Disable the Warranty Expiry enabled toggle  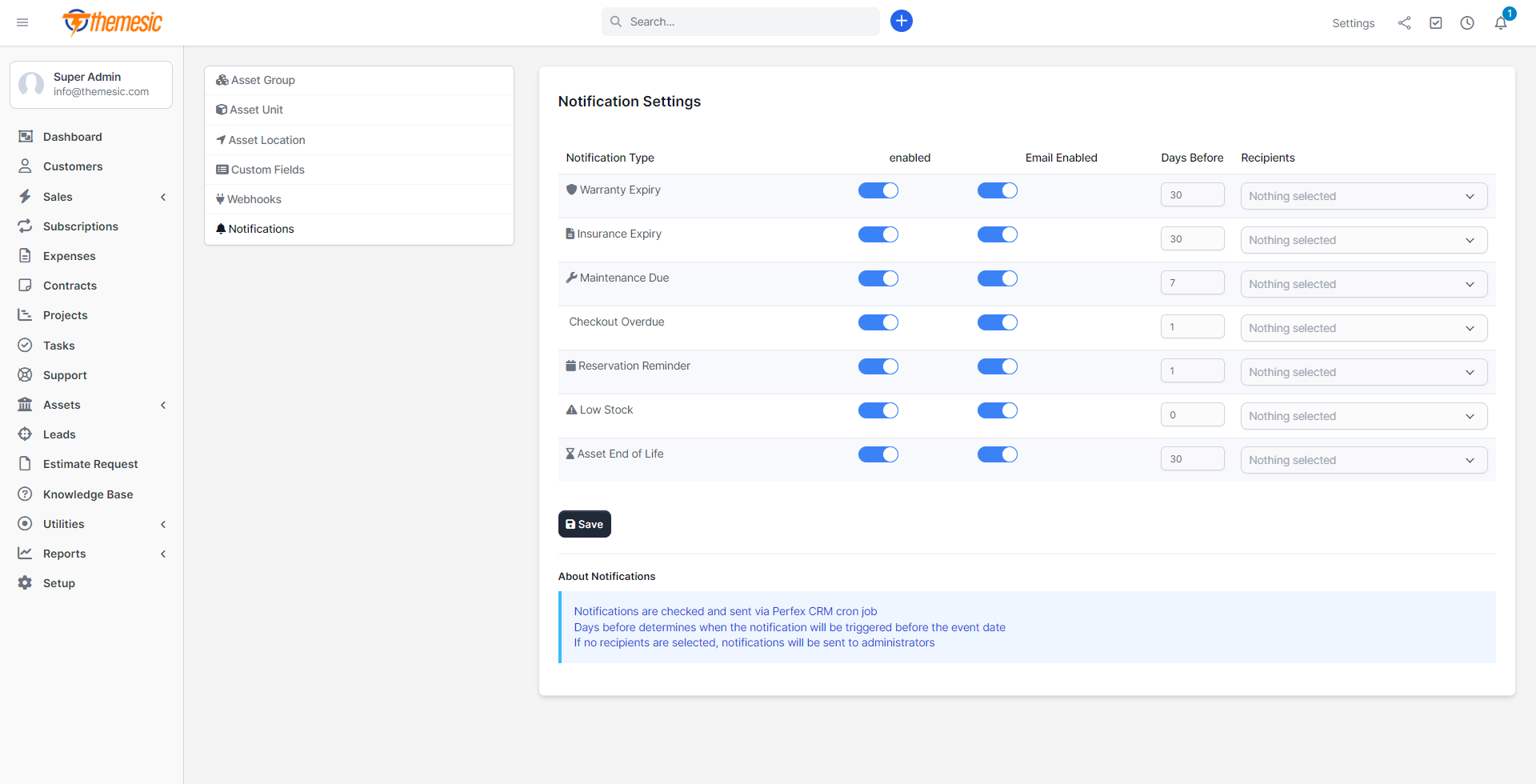[x=878, y=190]
